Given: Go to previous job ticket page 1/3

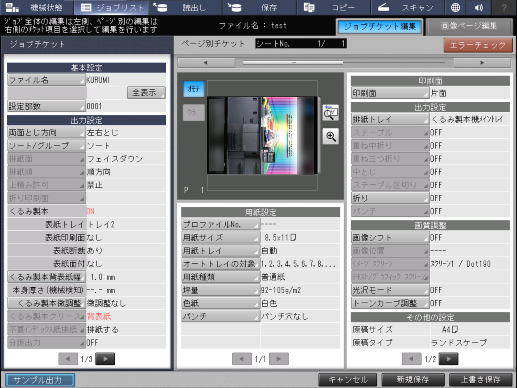Looking at the screenshot, I should (68, 359).
